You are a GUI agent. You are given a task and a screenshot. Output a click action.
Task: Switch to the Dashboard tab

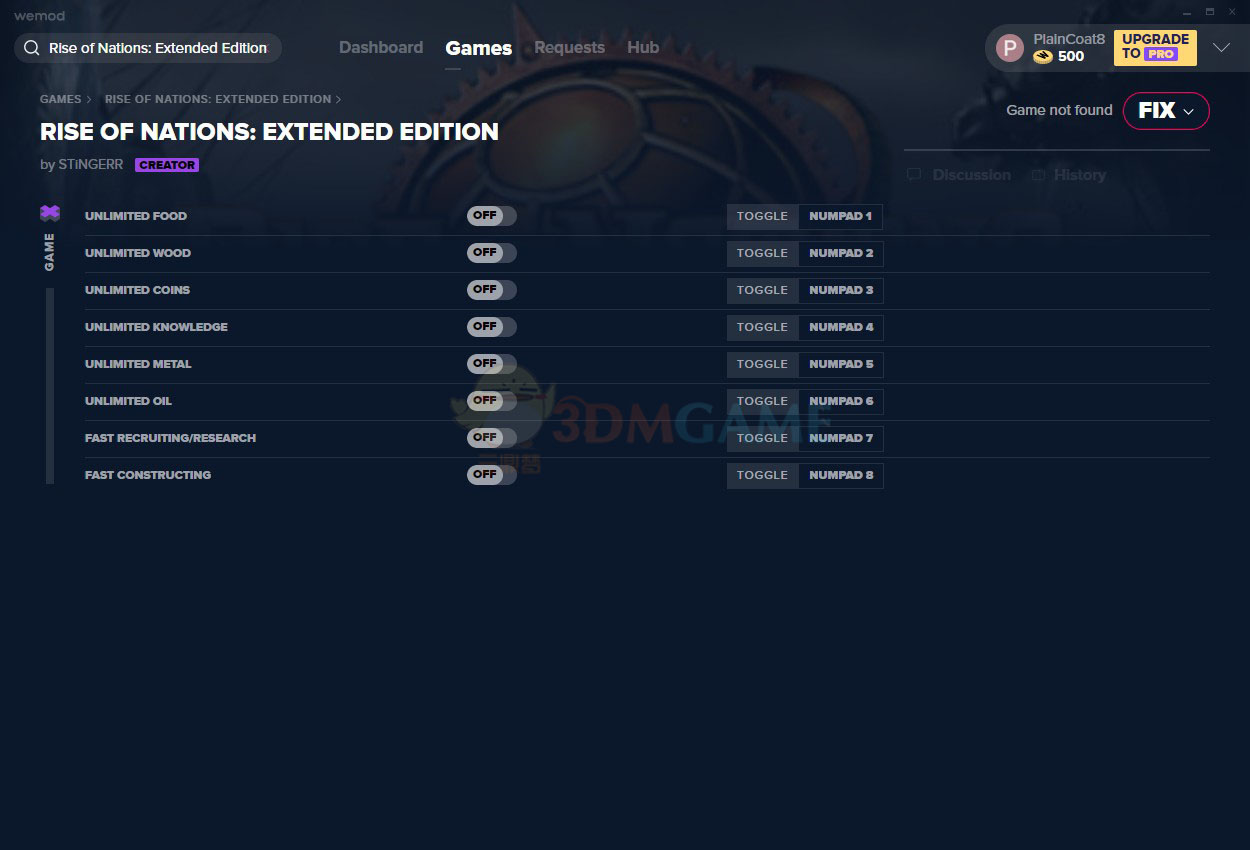(381, 47)
